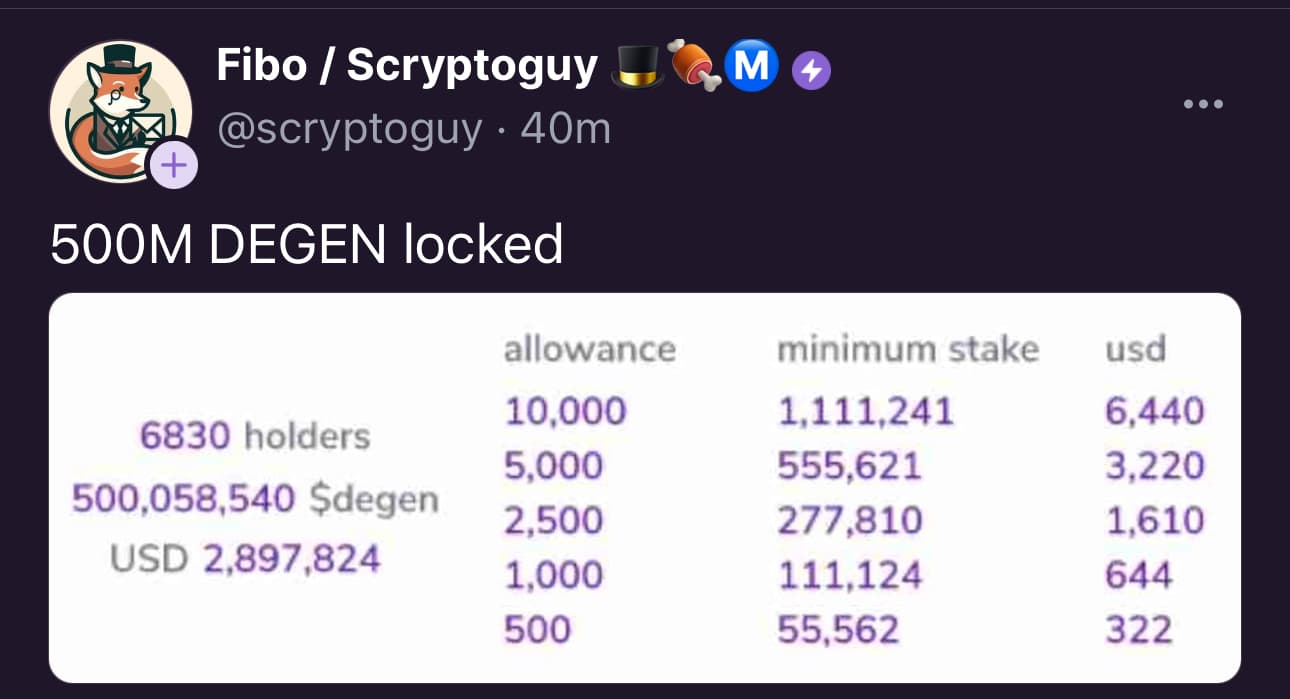This screenshot has width=1290, height=699.
Task: Open Fibo / Scryptoguy display name
Action: (407, 67)
